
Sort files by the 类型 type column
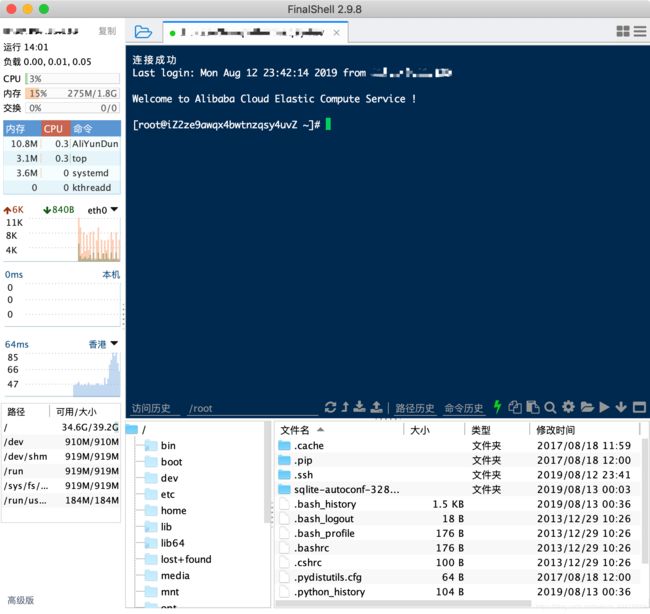pyautogui.click(x=497, y=430)
